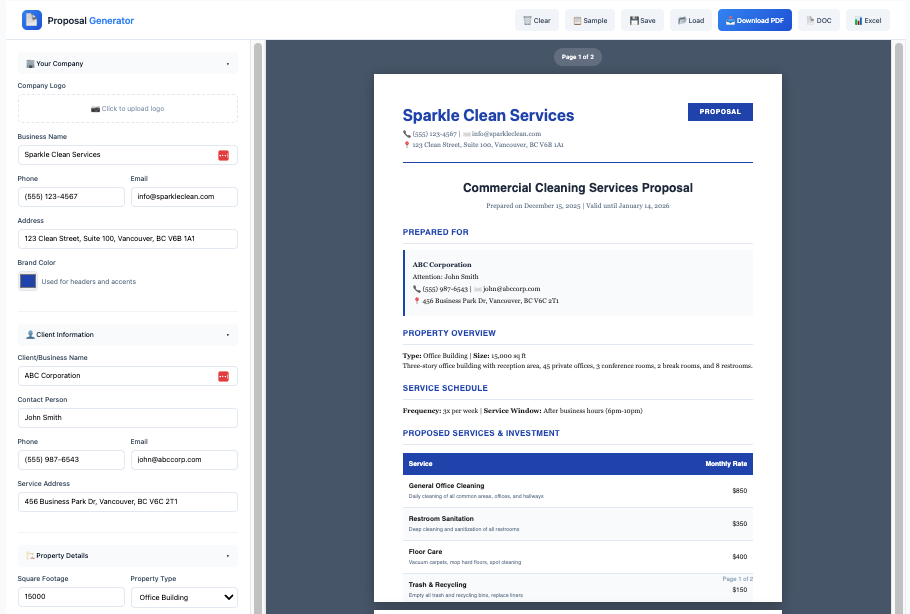Click the red icon beside Business Name field
The image size is (910, 614).
click(223, 155)
